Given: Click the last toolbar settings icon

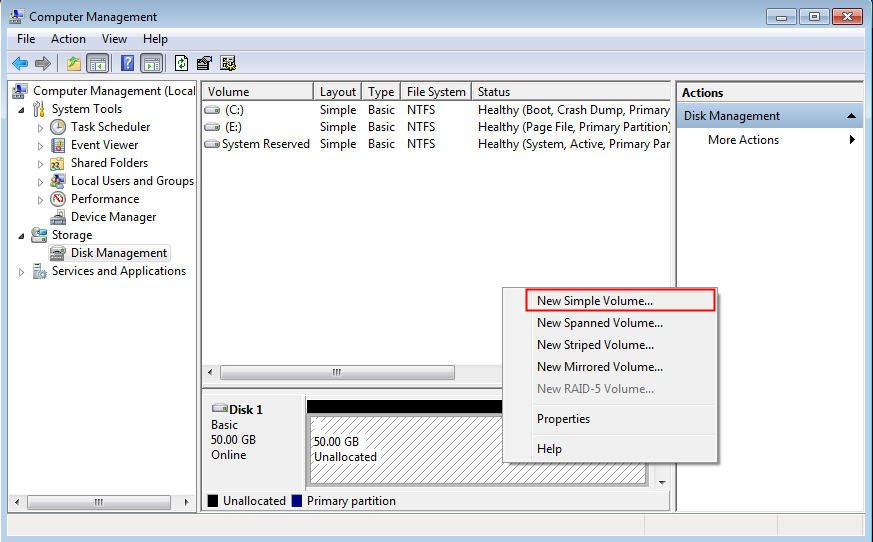Looking at the screenshot, I should point(228,63).
